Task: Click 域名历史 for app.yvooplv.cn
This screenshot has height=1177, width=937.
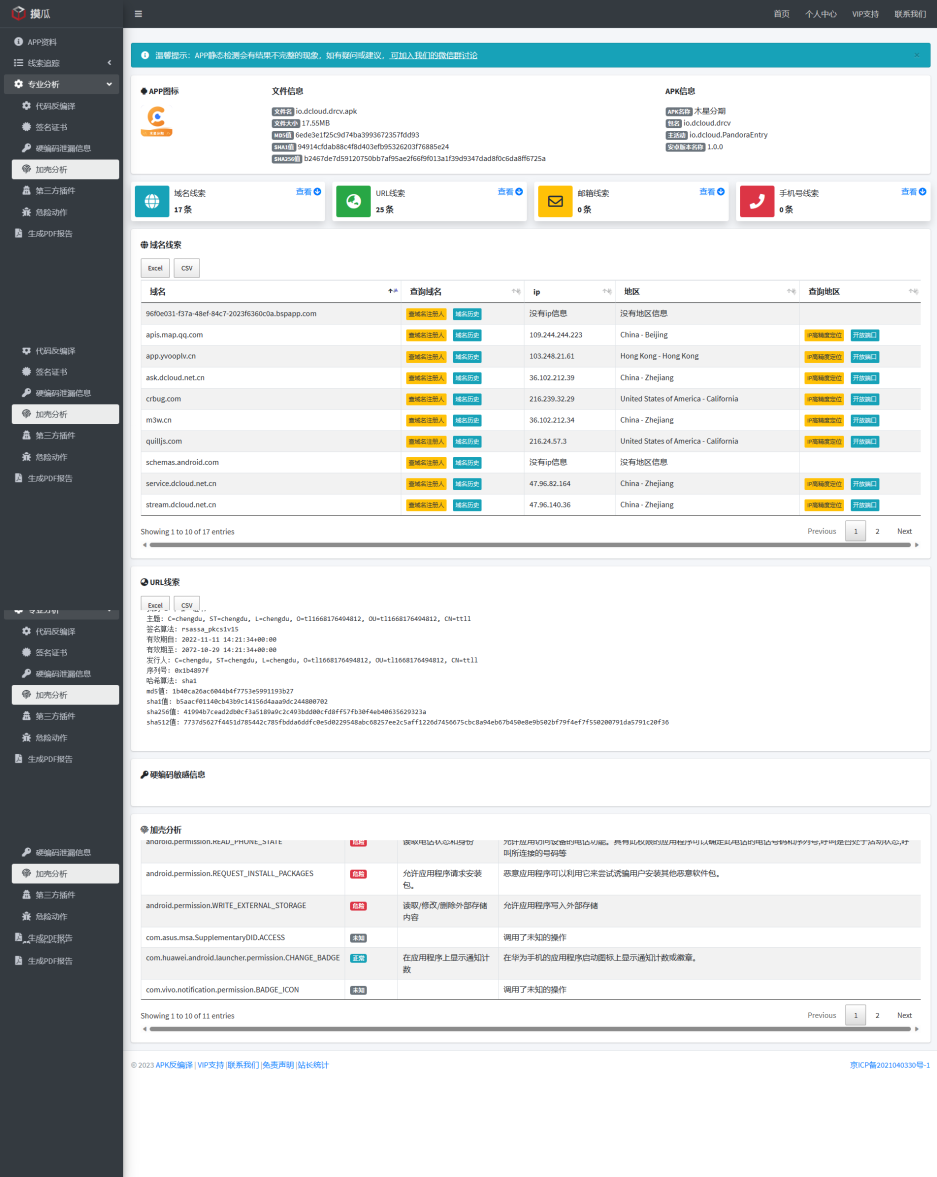Action: (x=467, y=357)
